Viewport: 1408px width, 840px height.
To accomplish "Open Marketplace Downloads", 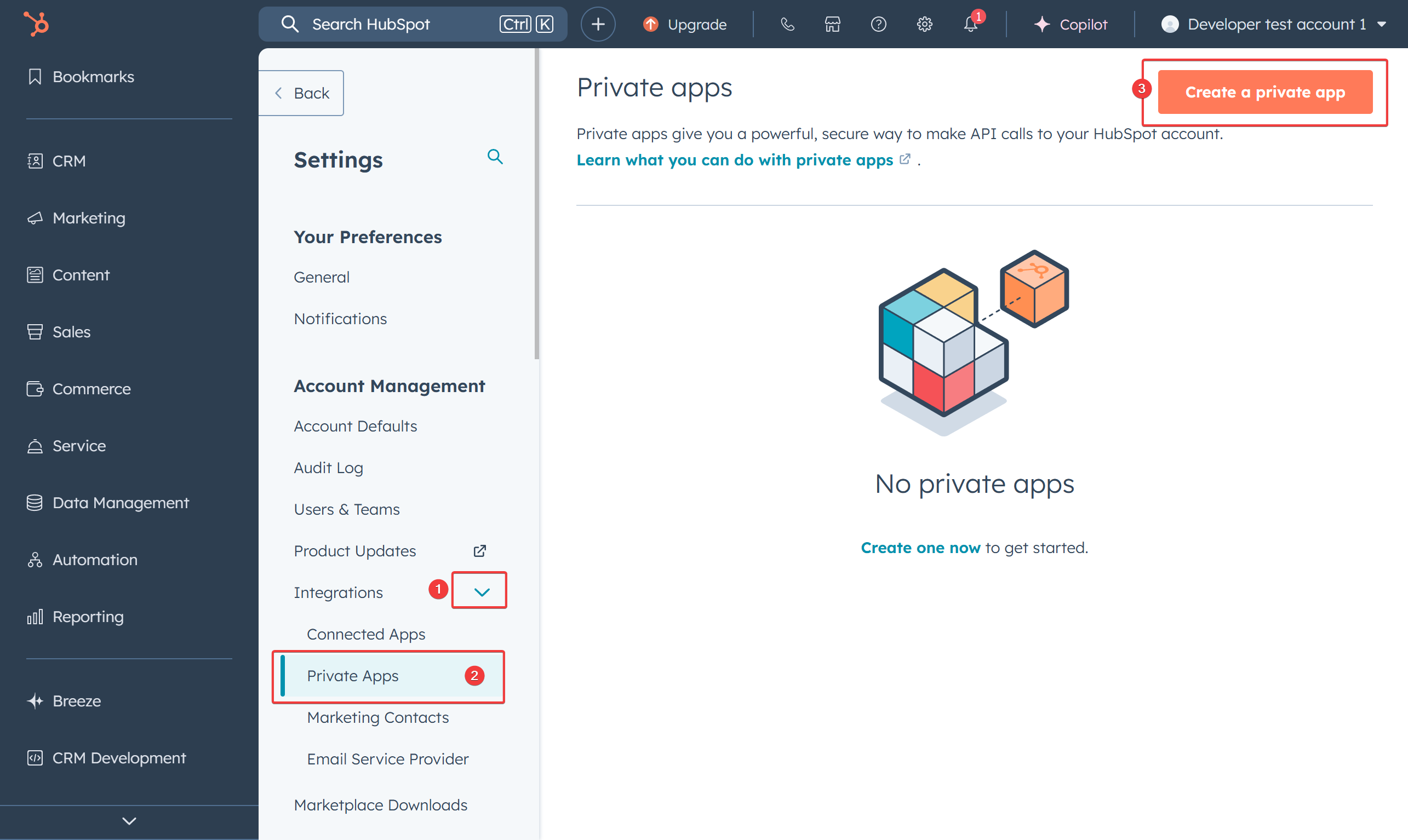I will [x=380, y=806].
